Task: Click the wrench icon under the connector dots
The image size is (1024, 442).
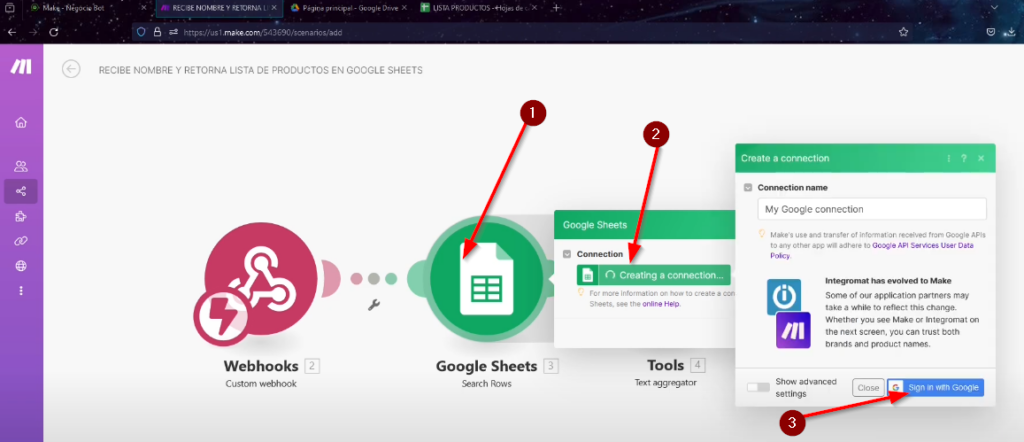Action: pyautogui.click(x=374, y=304)
